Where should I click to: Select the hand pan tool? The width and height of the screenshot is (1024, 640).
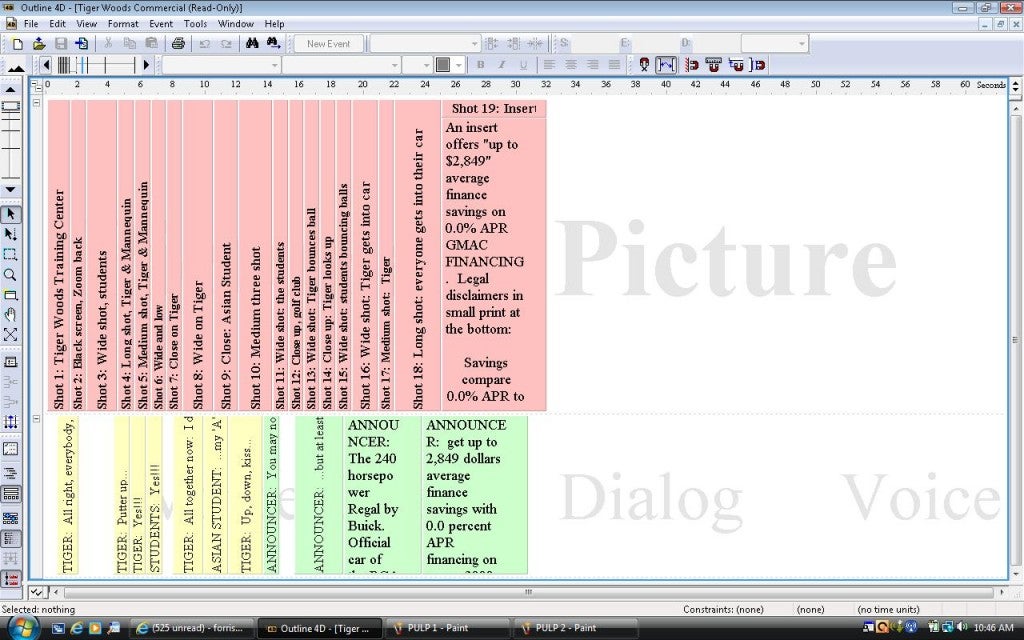pos(10,315)
